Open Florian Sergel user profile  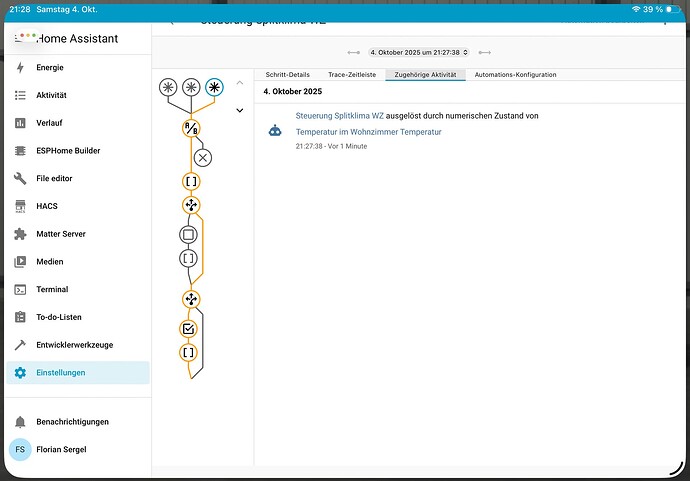tap(60, 449)
